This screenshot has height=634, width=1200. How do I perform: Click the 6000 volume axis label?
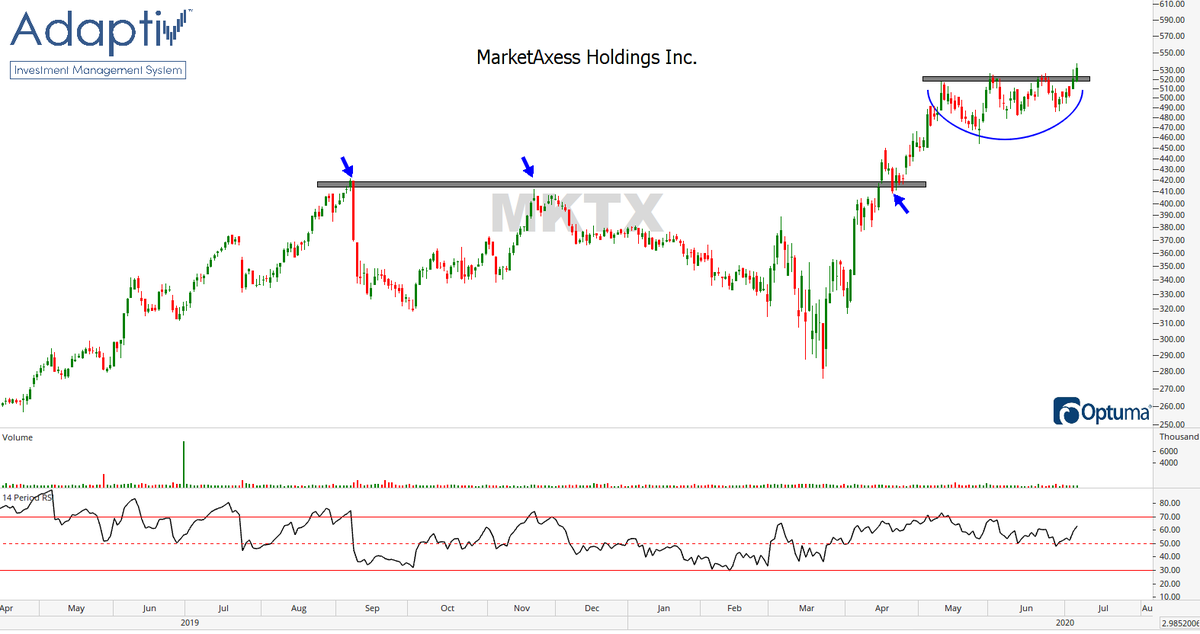tap(1168, 451)
